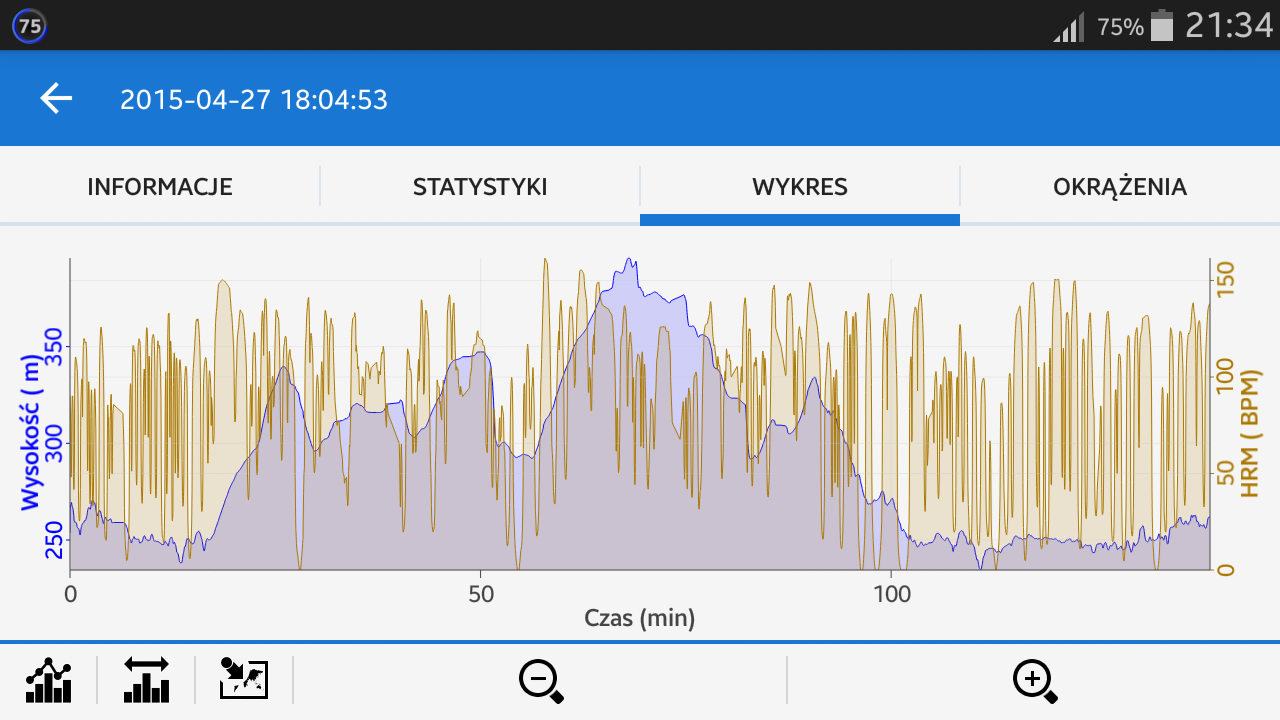Tap the activity title 2015-04-27 18:04:53
1280x720 pixels.
[x=254, y=100]
